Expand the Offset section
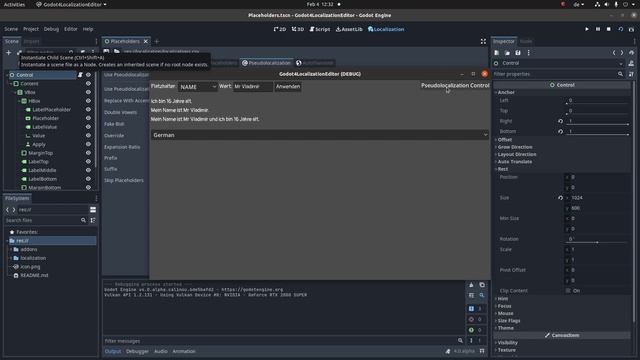This screenshot has width=640, height=360. pos(504,140)
